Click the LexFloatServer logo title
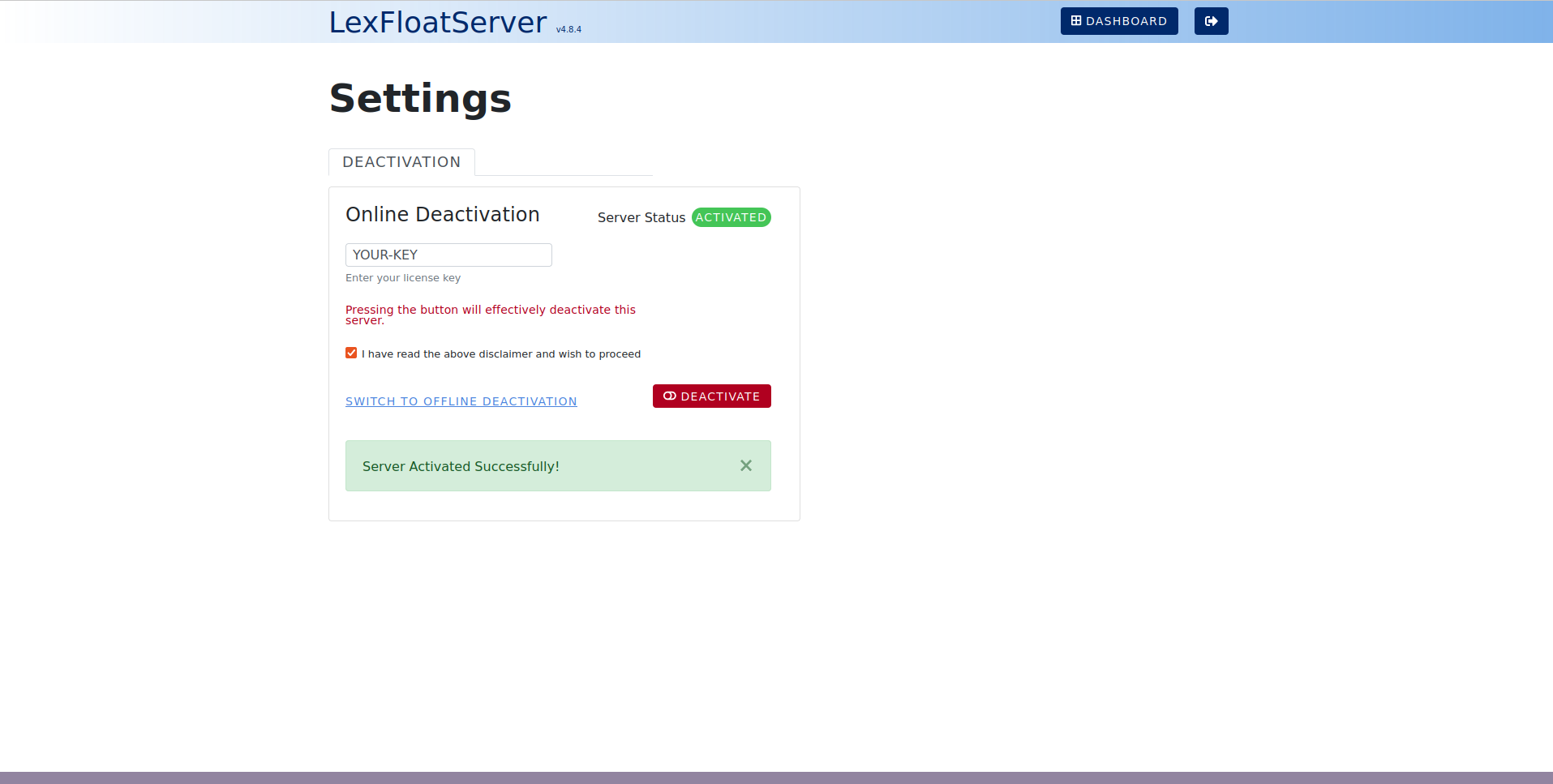The image size is (1553, 784). click(x=438, y=22)
